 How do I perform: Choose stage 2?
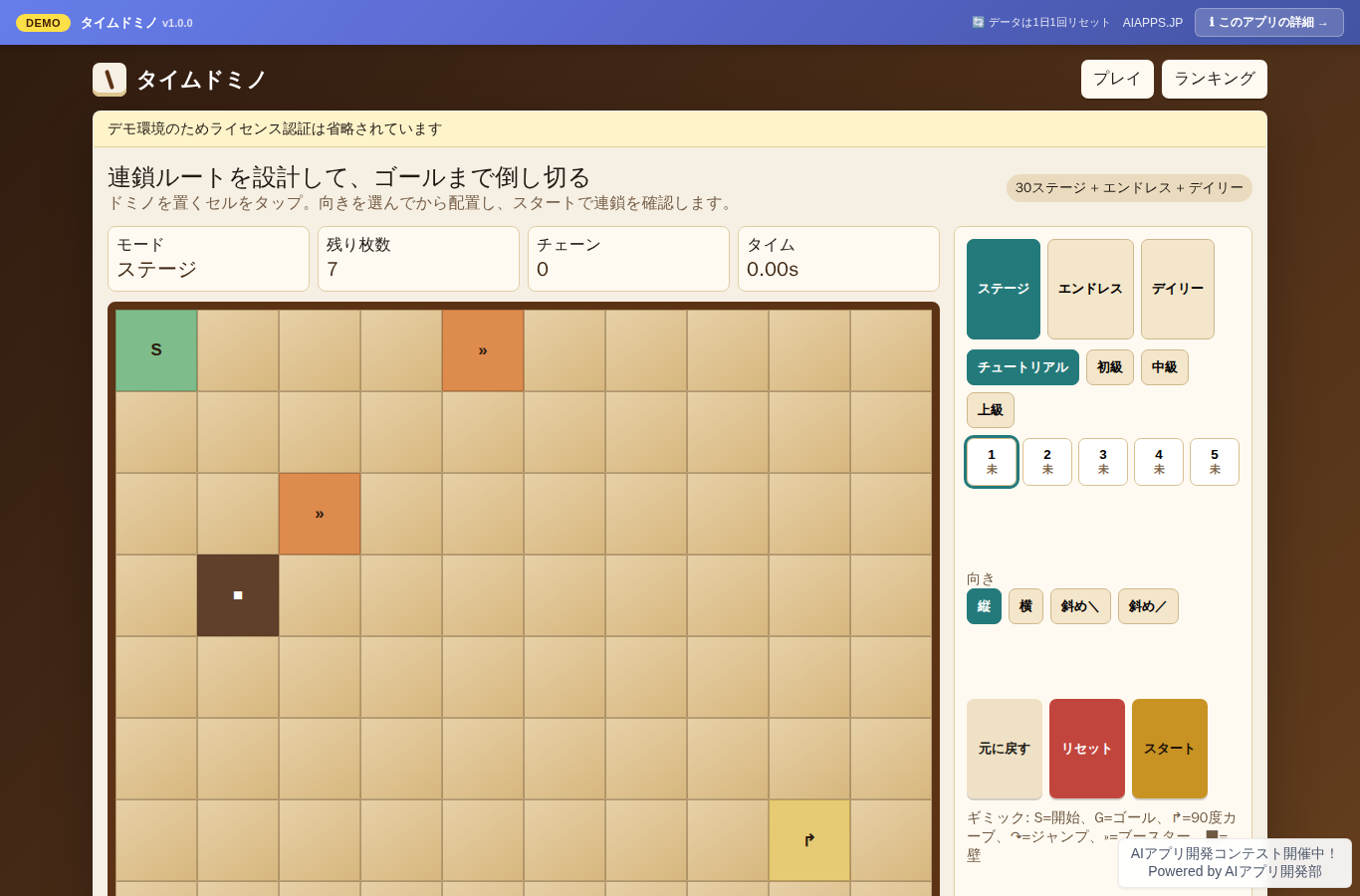(x=1047, y=462)
